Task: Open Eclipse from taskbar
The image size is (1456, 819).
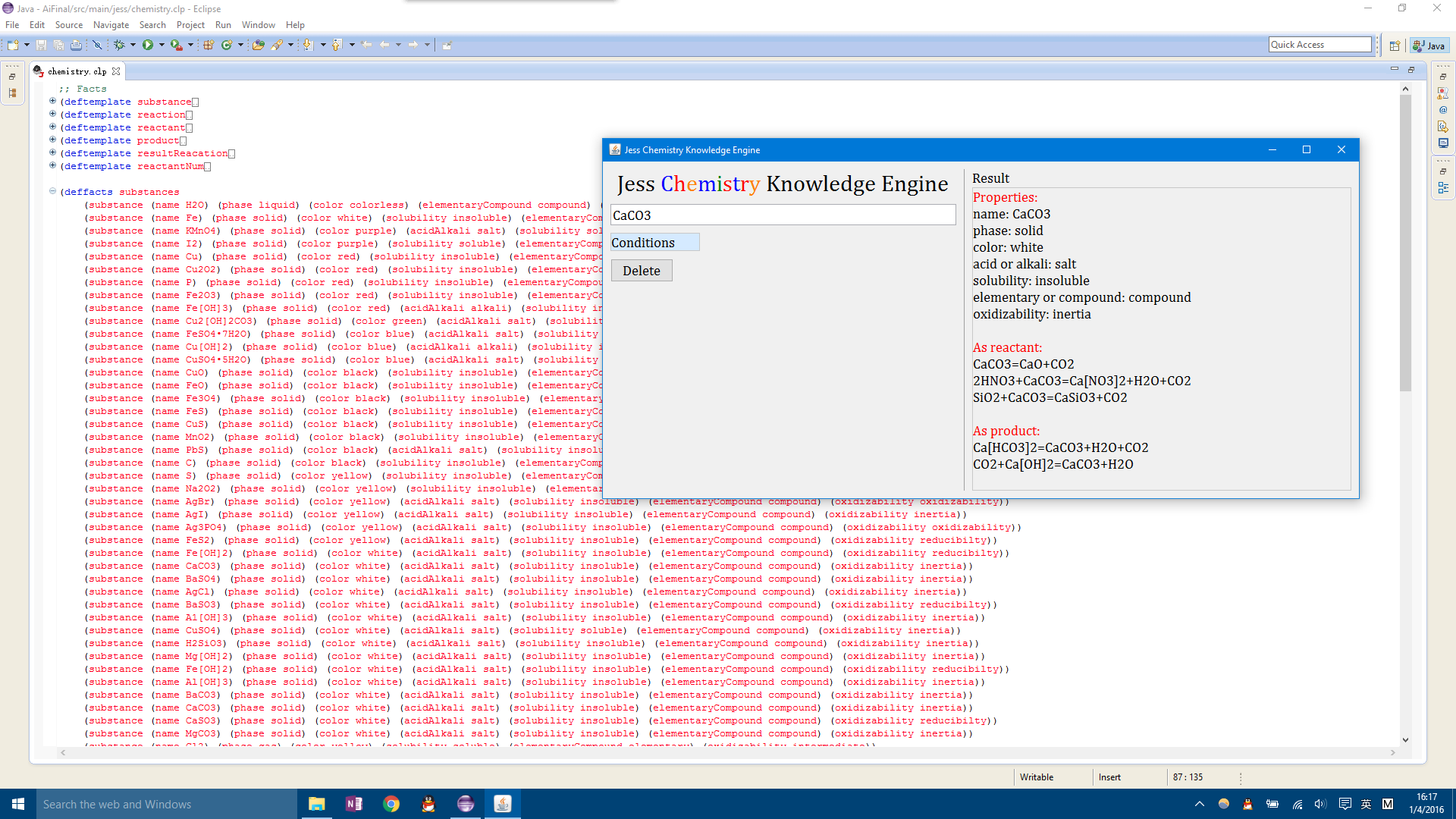Action: click(466, 804)
